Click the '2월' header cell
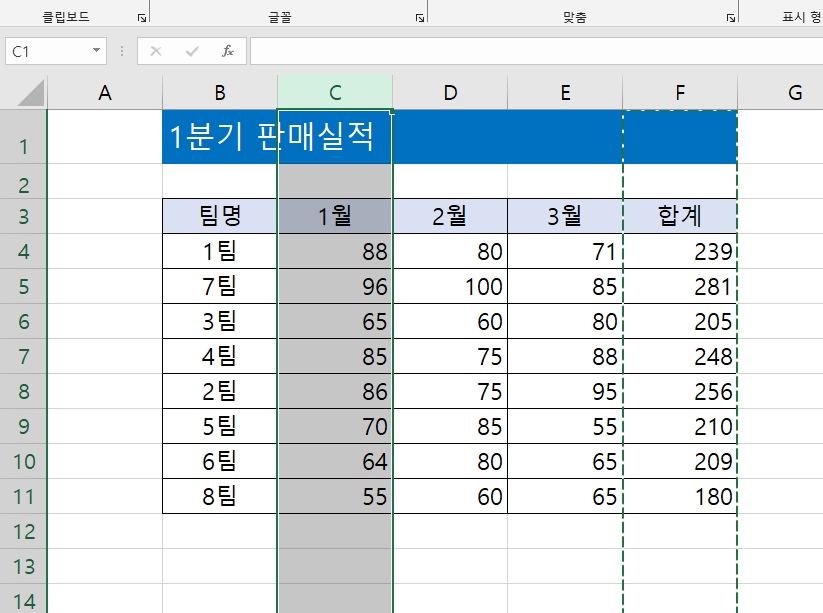This screenshot has width=823, height=613. coord(450,216)
